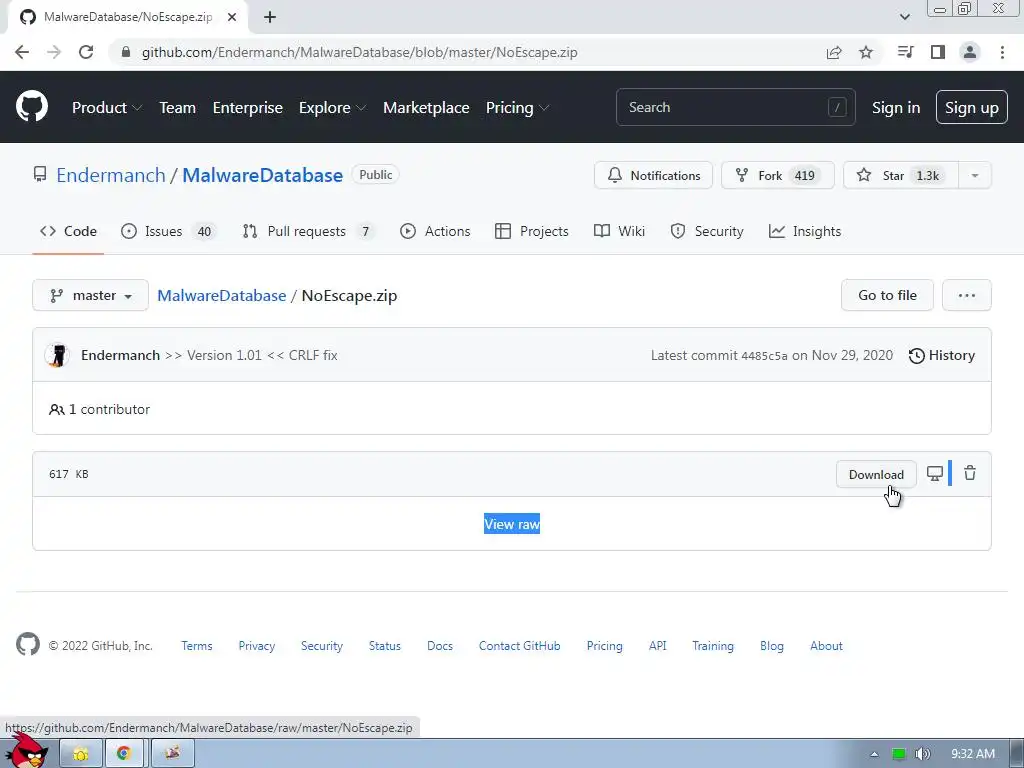1024x768 pixels.
Task: Open Marketplace from the header
Action: click(426, 107)
